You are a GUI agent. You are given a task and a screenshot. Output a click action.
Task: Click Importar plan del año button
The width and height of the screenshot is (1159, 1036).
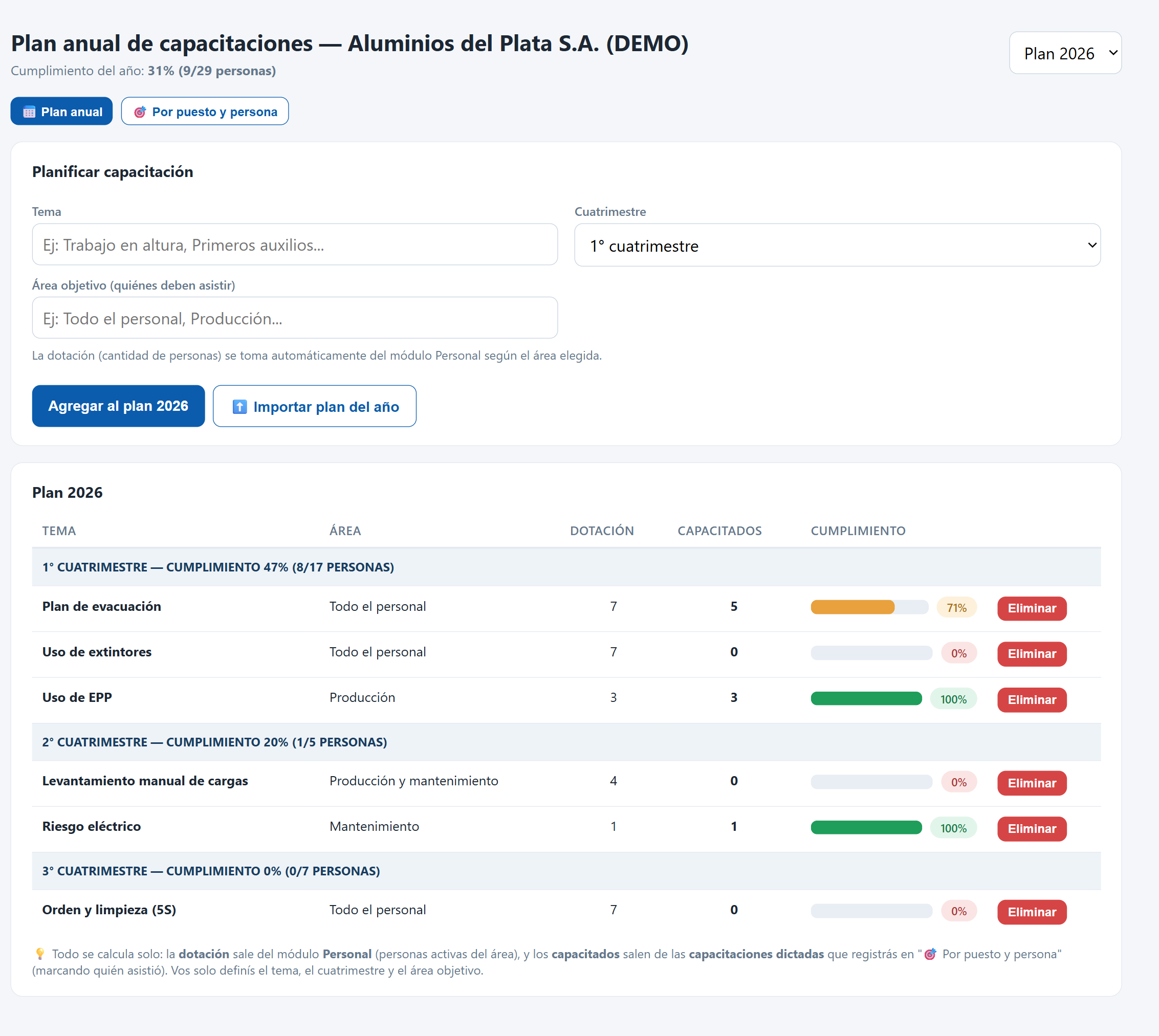tap(315, 406)
